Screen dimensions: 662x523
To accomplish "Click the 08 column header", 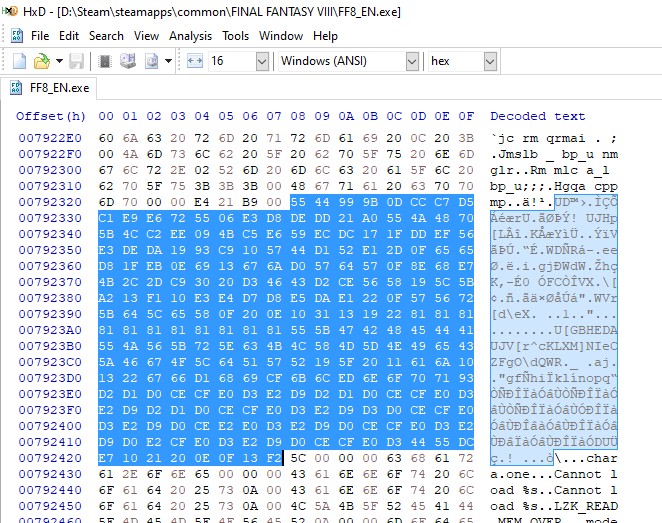I will [298, 116].
